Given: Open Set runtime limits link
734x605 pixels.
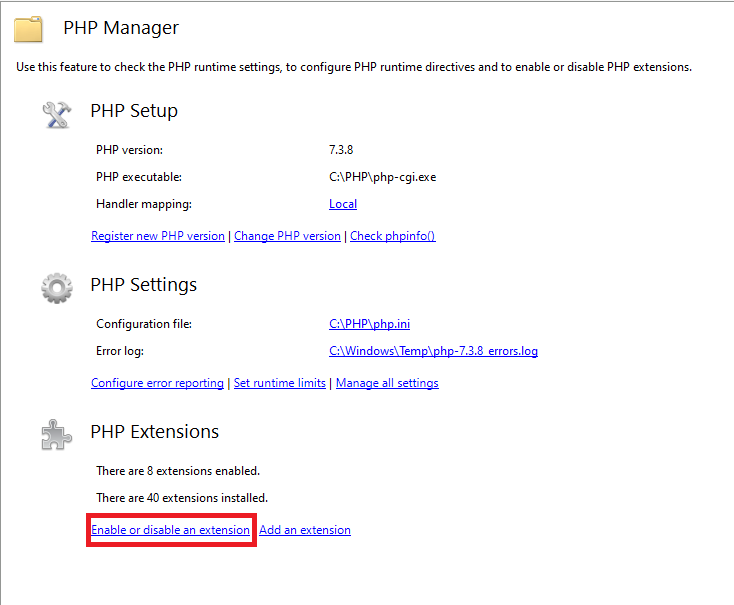Looking at the screenshot, I should (x=279, y=383).
